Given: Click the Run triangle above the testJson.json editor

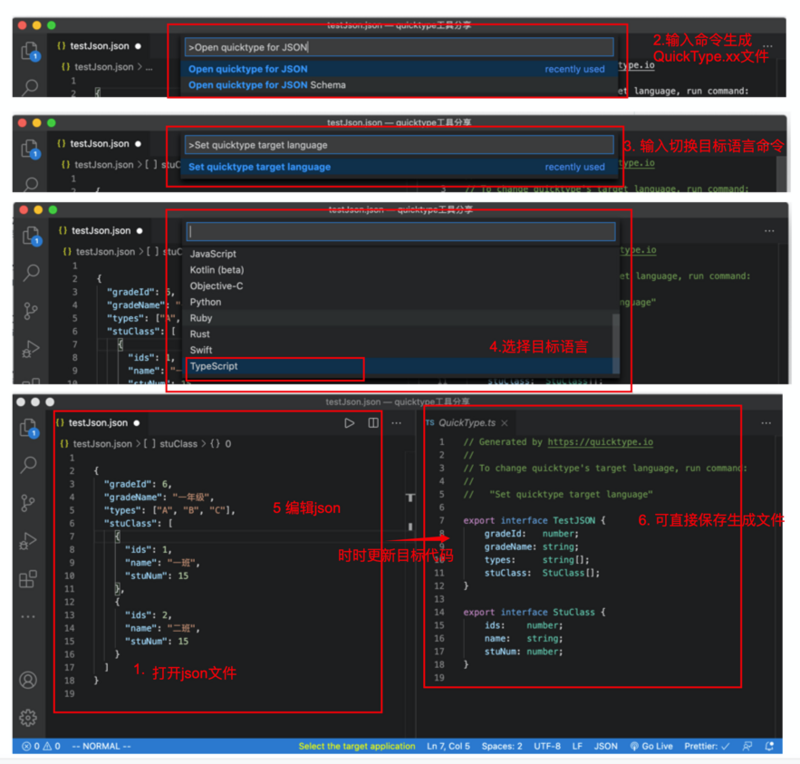Looking at the screenshot, I should click(349, 423).
